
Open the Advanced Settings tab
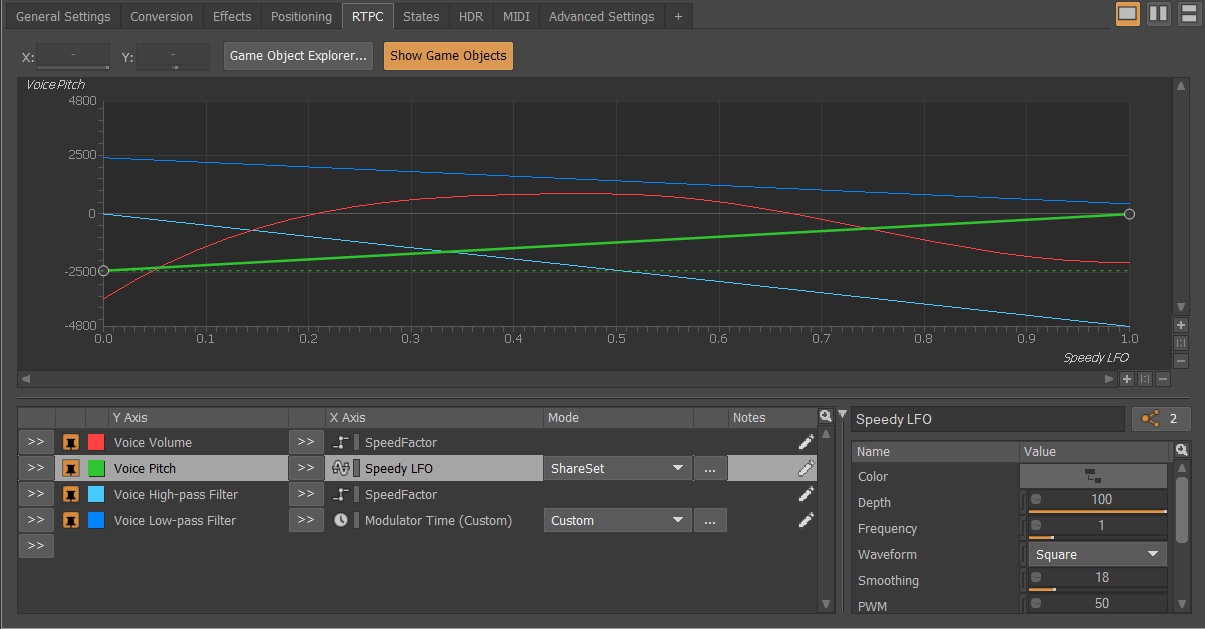point(601,16)
